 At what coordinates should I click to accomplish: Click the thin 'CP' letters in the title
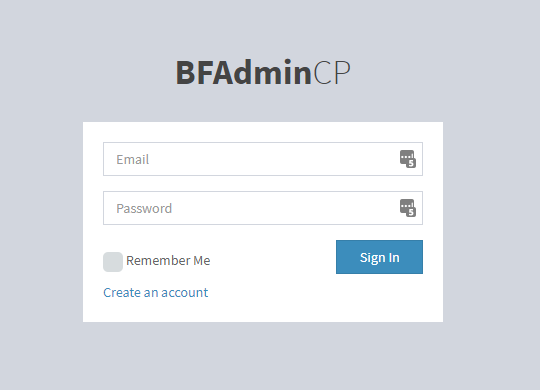click(332, 72)
